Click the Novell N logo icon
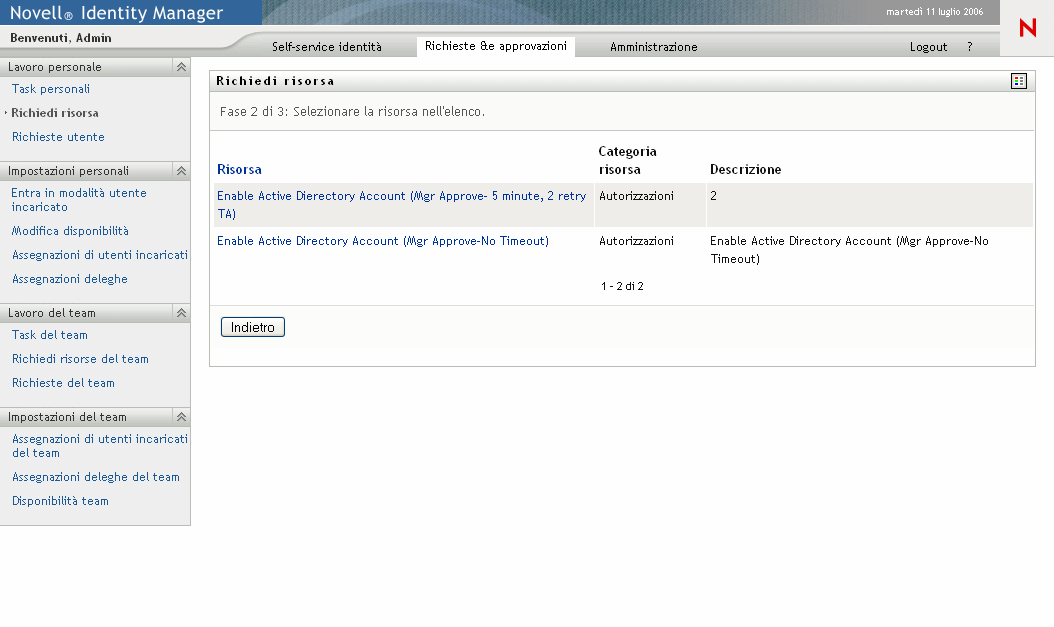 pyautogui.click(x=1027, y=28)
